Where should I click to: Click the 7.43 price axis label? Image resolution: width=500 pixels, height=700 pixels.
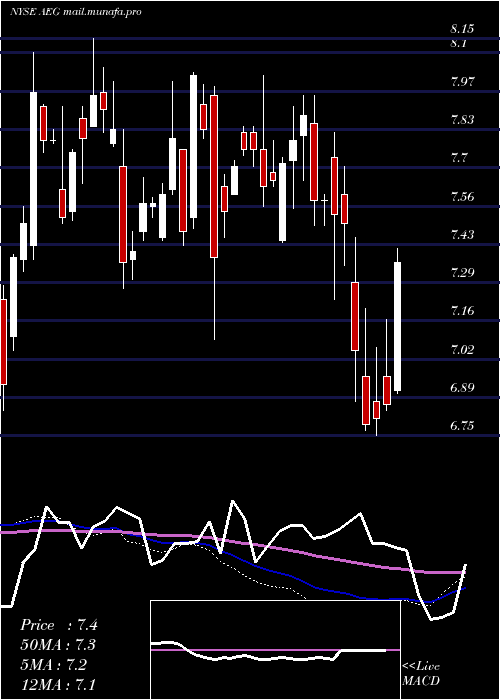tap(464, 234)
